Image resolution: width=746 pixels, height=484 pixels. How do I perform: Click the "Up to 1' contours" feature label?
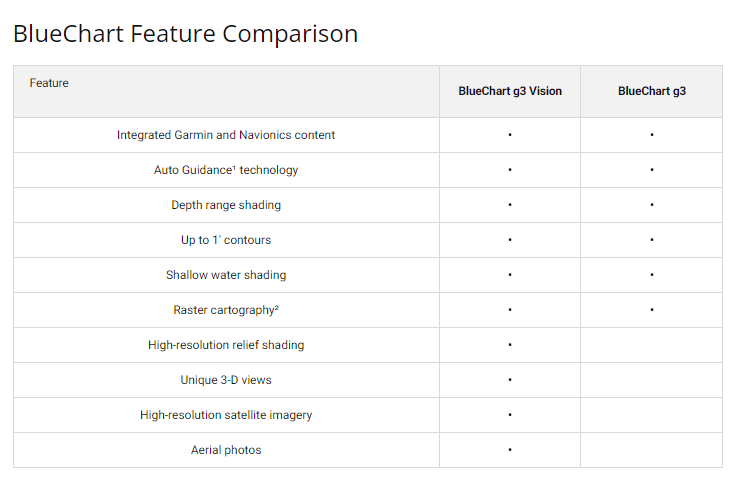tap(226, 240)
